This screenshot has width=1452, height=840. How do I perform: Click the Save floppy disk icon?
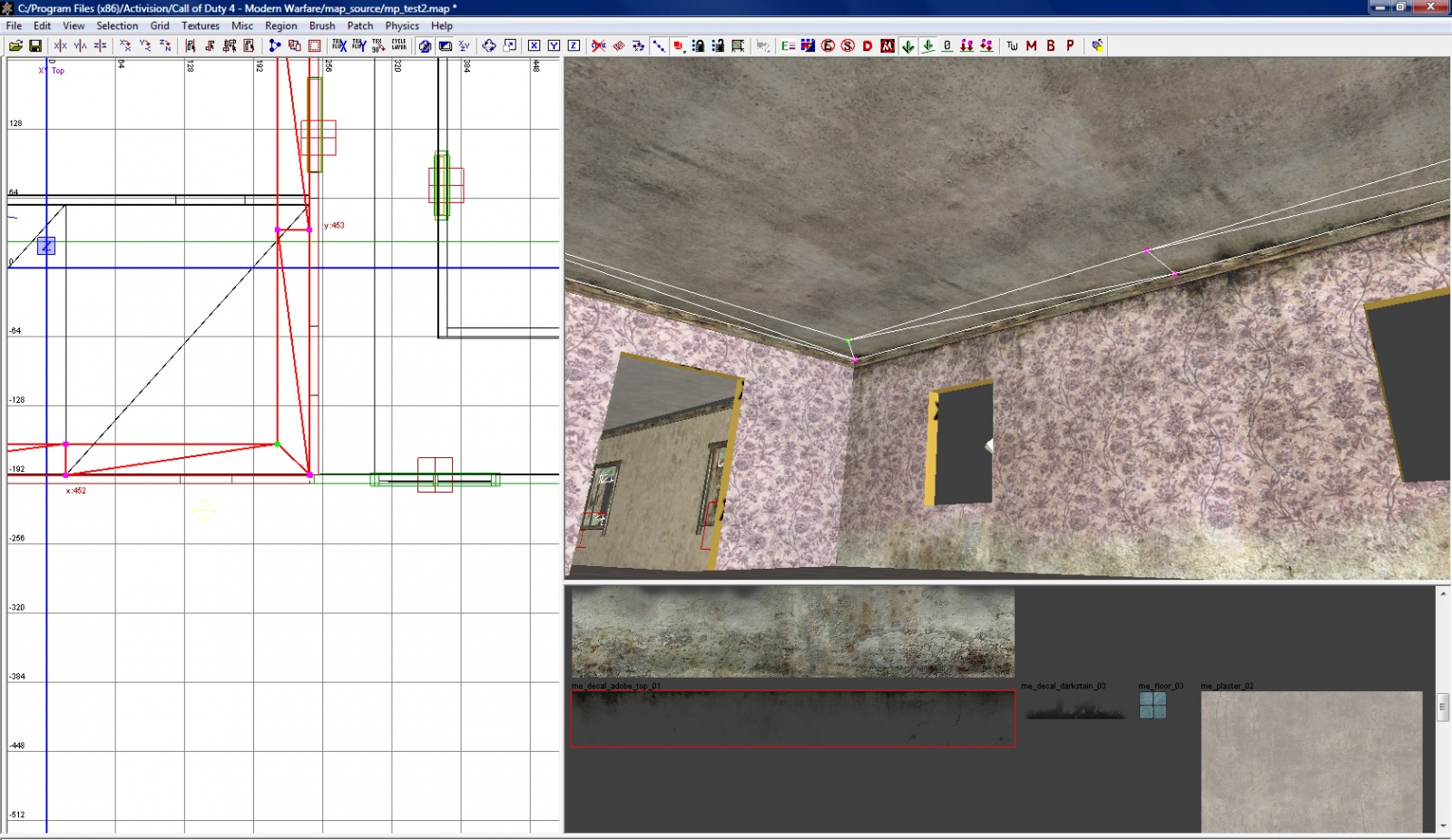pos(35,45)
